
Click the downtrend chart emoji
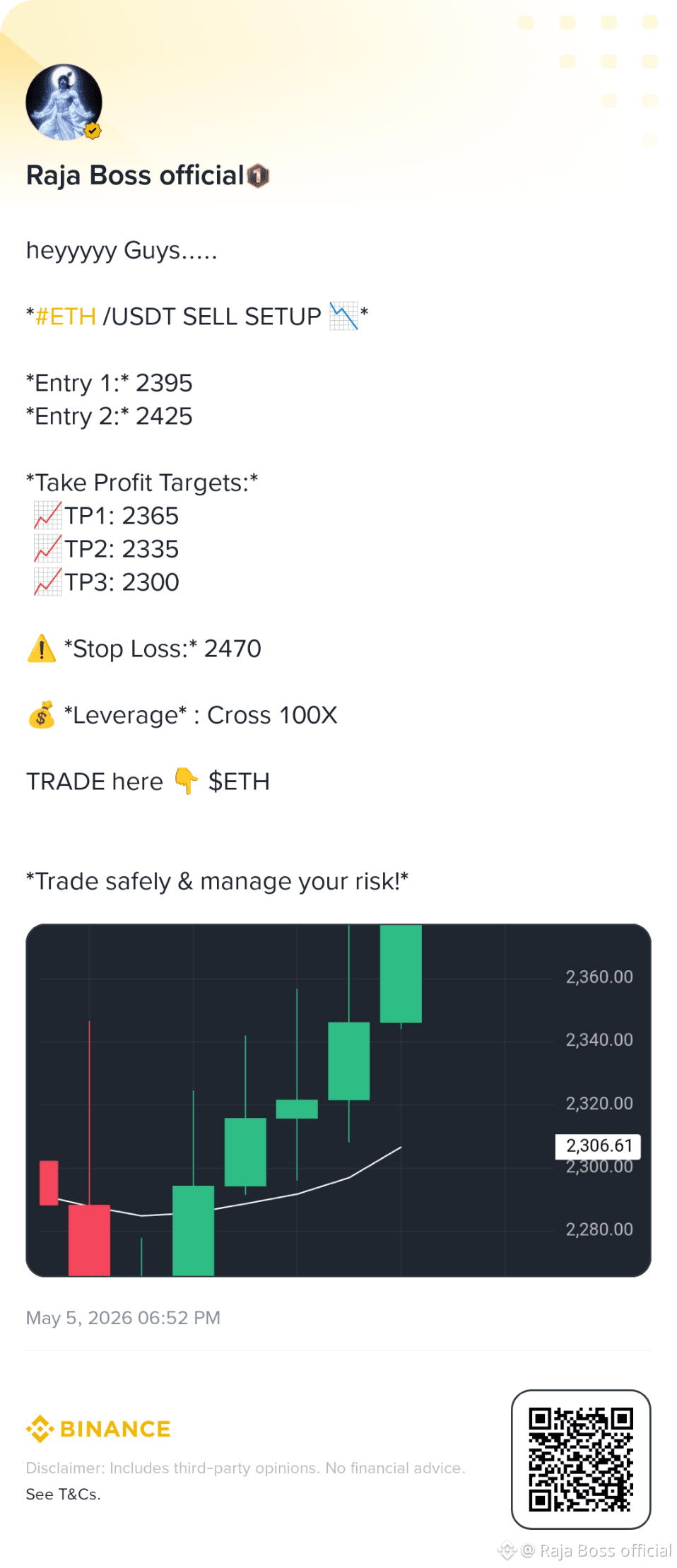click(343, 316)
